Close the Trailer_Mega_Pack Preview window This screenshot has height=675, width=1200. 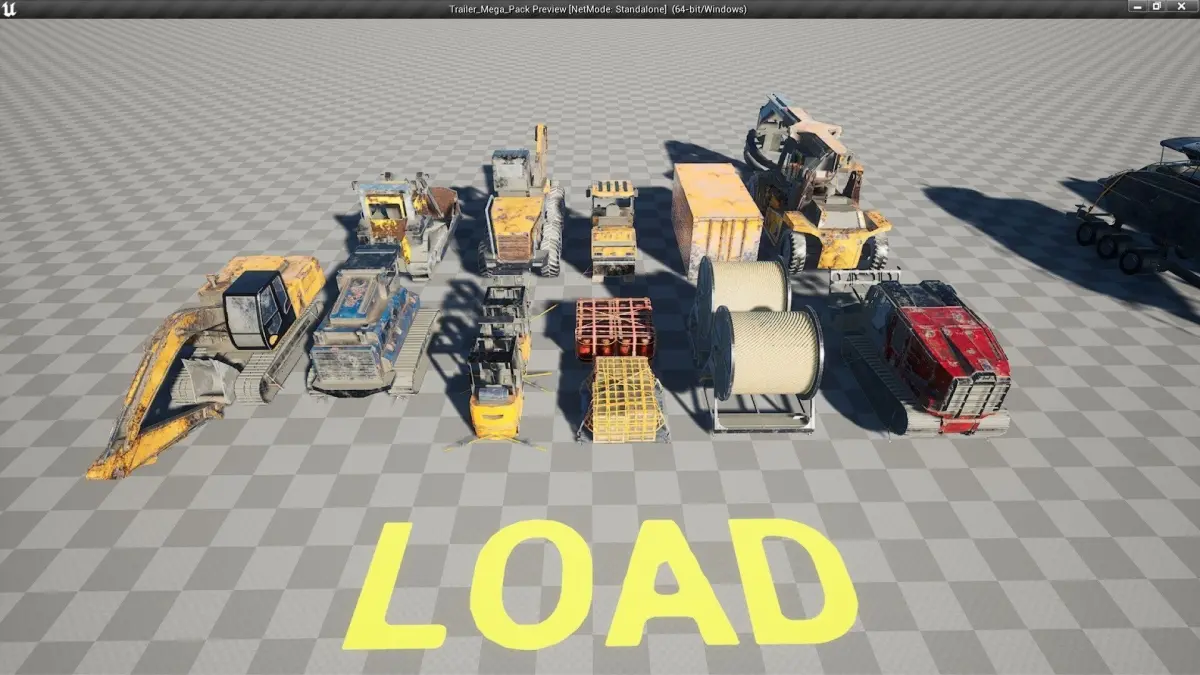[x=1182, y=7]
